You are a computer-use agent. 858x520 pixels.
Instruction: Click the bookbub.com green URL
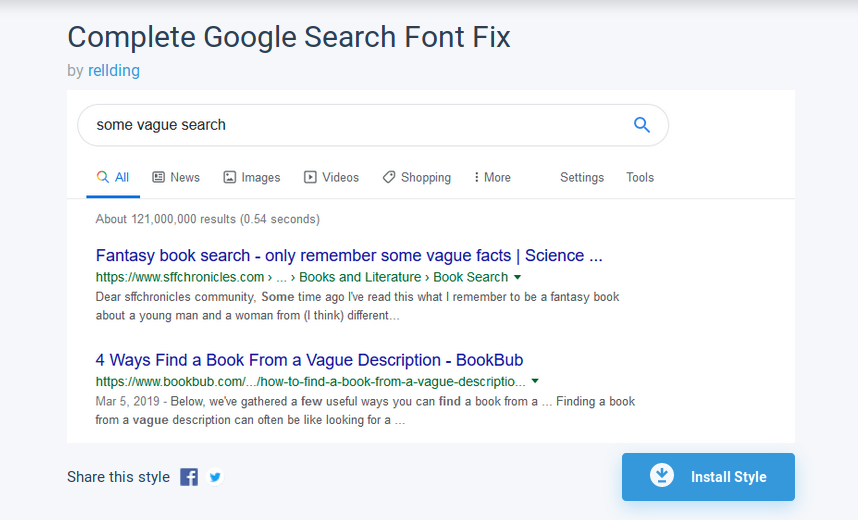point(310,382)
